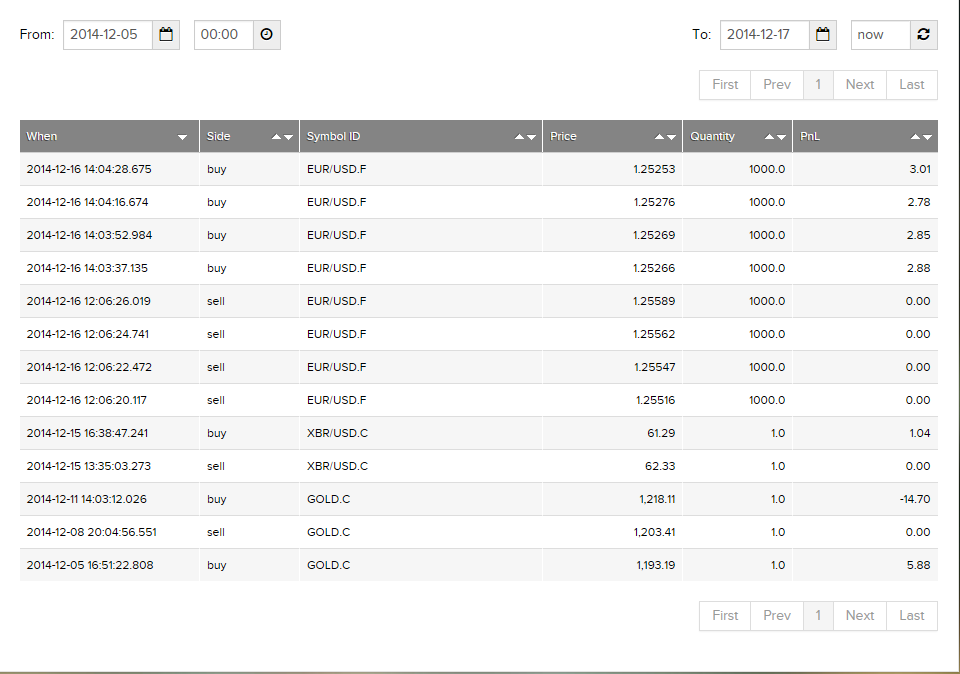
Task: Click the From date field 2014-12-05
Action: [x=108, y=35]
